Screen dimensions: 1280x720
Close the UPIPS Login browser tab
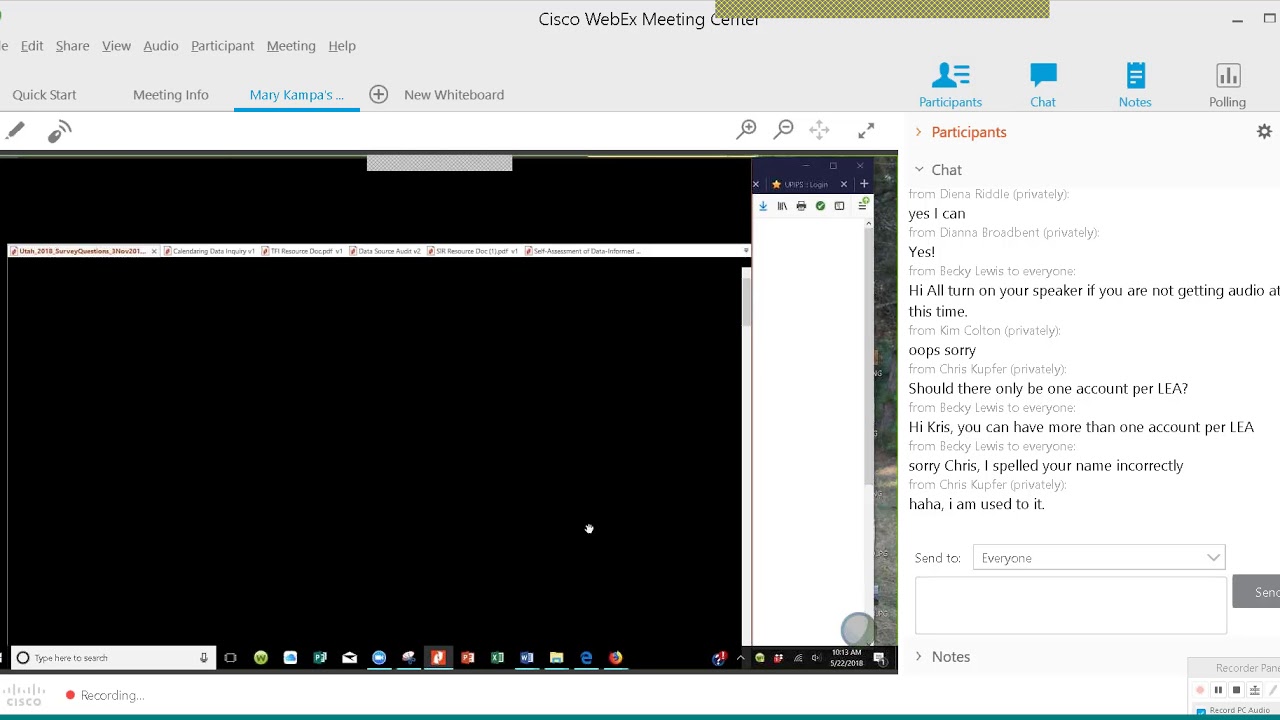point(844,184)
